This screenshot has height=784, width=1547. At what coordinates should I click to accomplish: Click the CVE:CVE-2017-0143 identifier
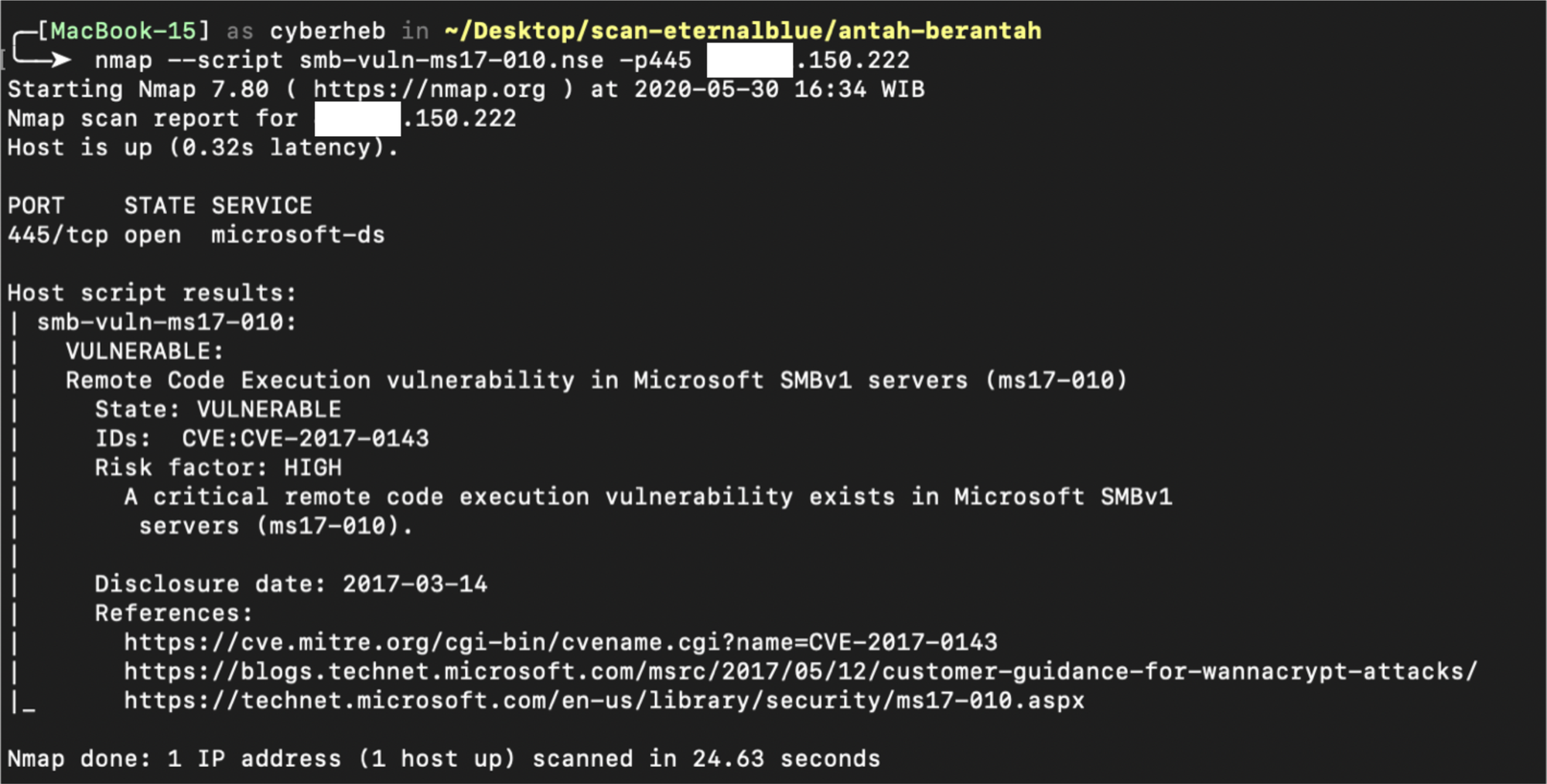[x=305, y=438]
